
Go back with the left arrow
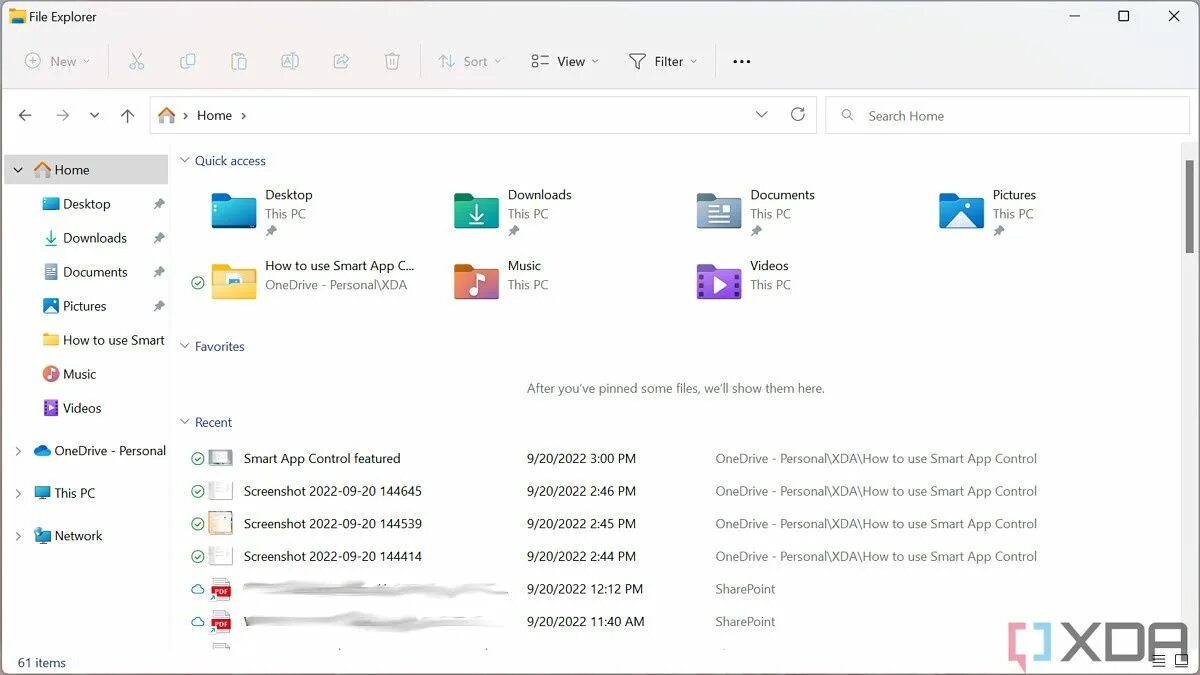tap(26, 115)
